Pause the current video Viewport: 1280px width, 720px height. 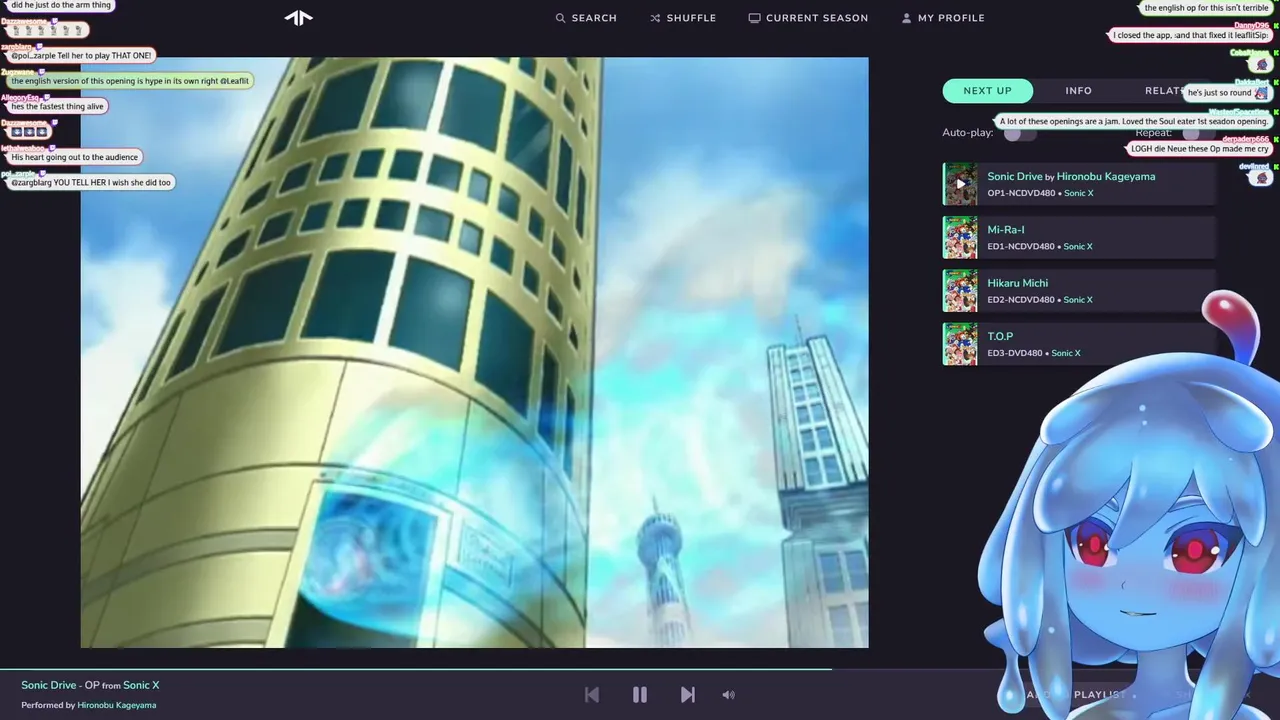640,695
